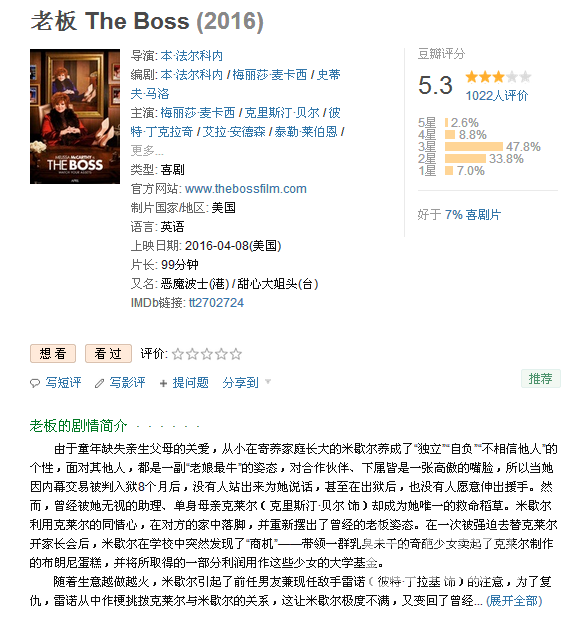Open the IMDb link tt2702724
The image size is (575, 622).
[x=216, y=303]
